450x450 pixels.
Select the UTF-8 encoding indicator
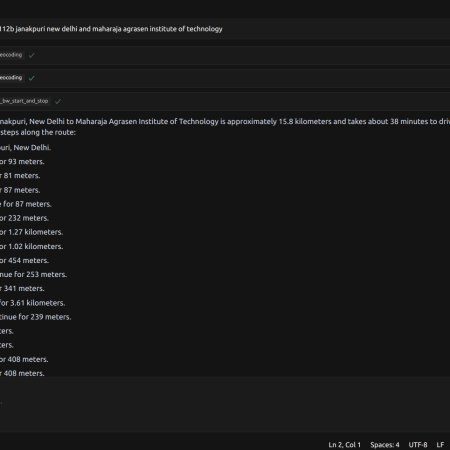pyautogui.click(x=418, y=445)
